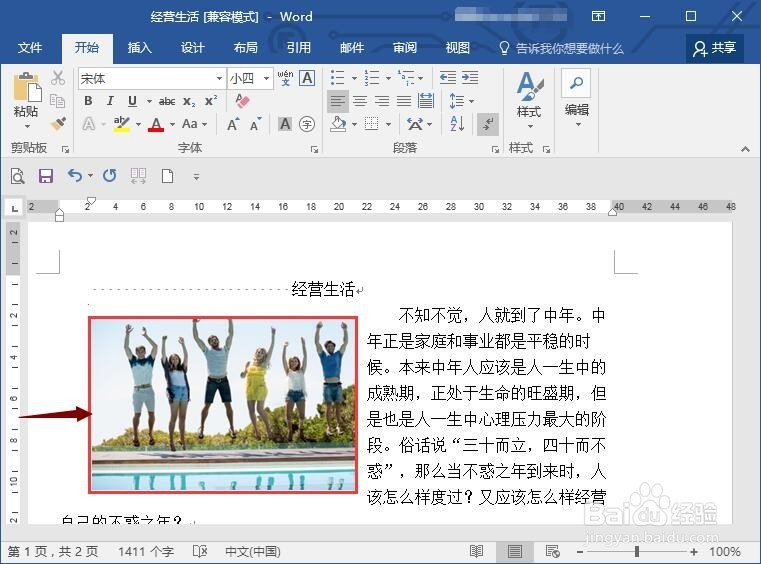The width and height of the screenshot is (761, 564).
Task: Redo last action arrow icon
Action: [x=110, y=176]
